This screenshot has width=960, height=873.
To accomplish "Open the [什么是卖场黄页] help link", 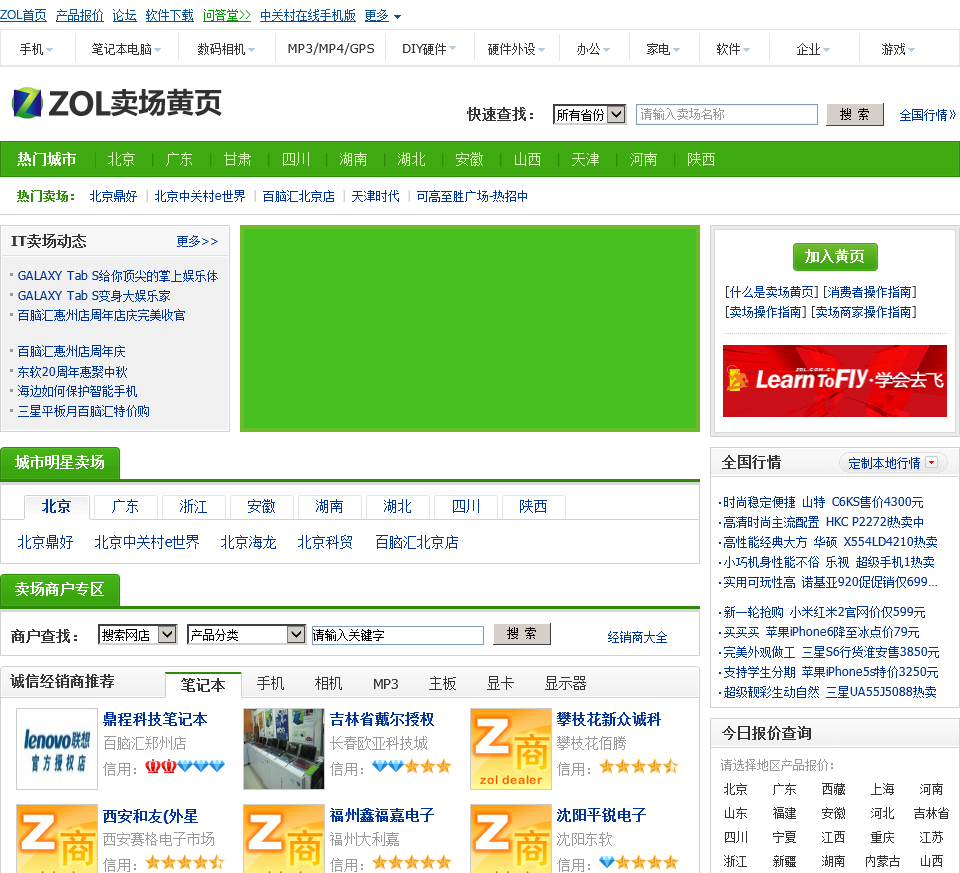I will [x=771, y=292].
